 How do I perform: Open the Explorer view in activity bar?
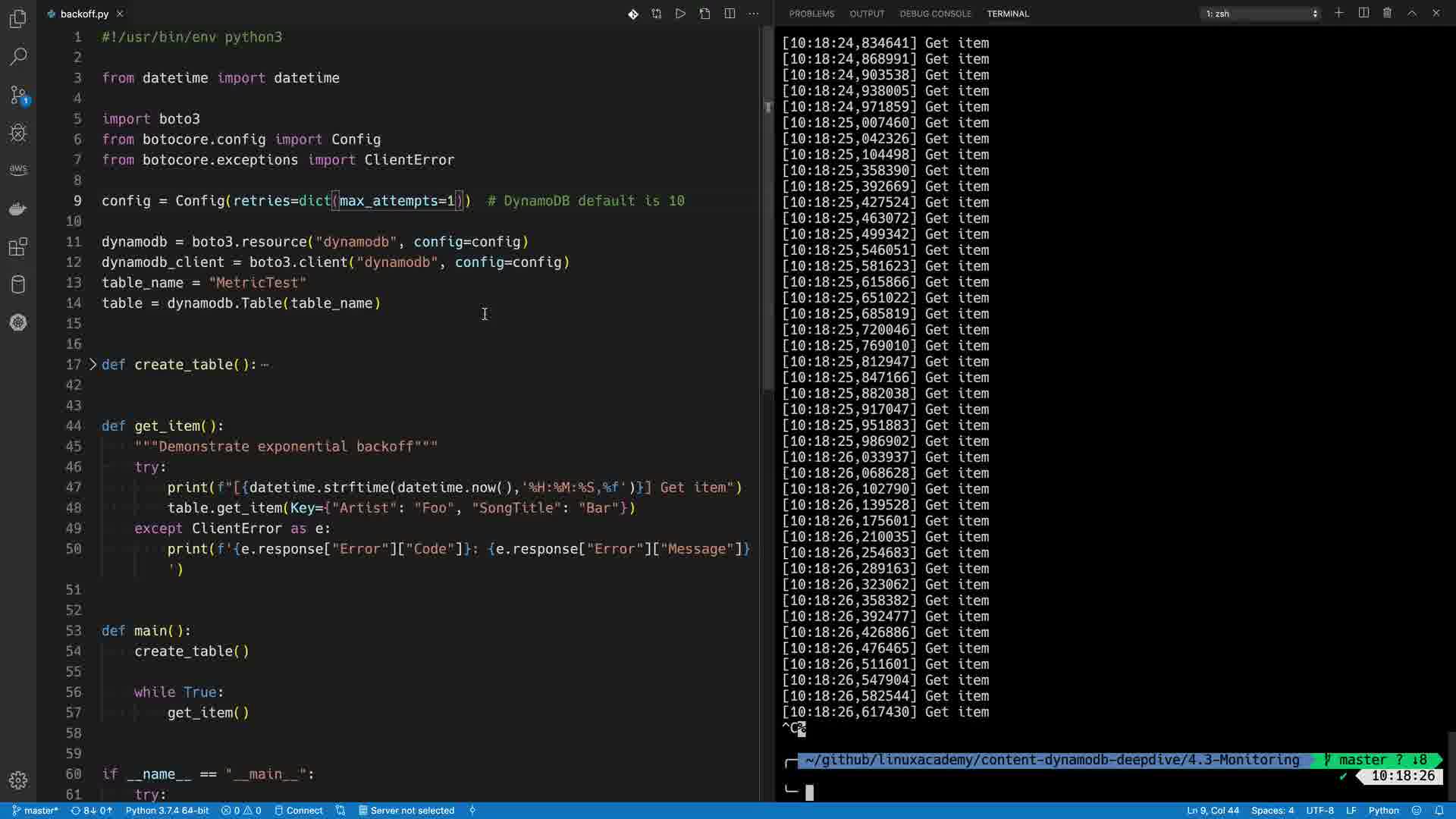(x=18, y=18)
